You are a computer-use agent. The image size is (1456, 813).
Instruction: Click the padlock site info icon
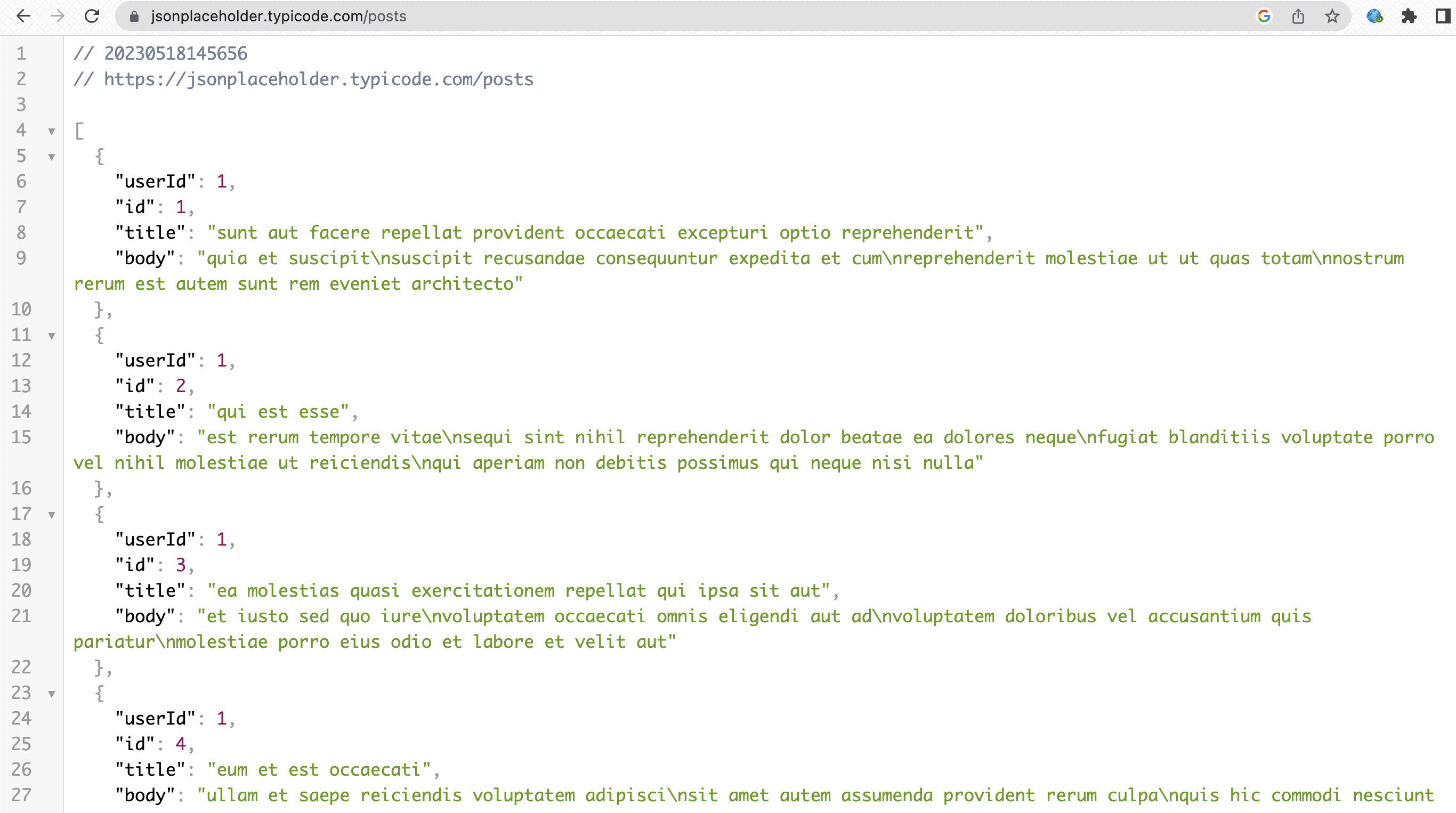[x=134, y=17]
